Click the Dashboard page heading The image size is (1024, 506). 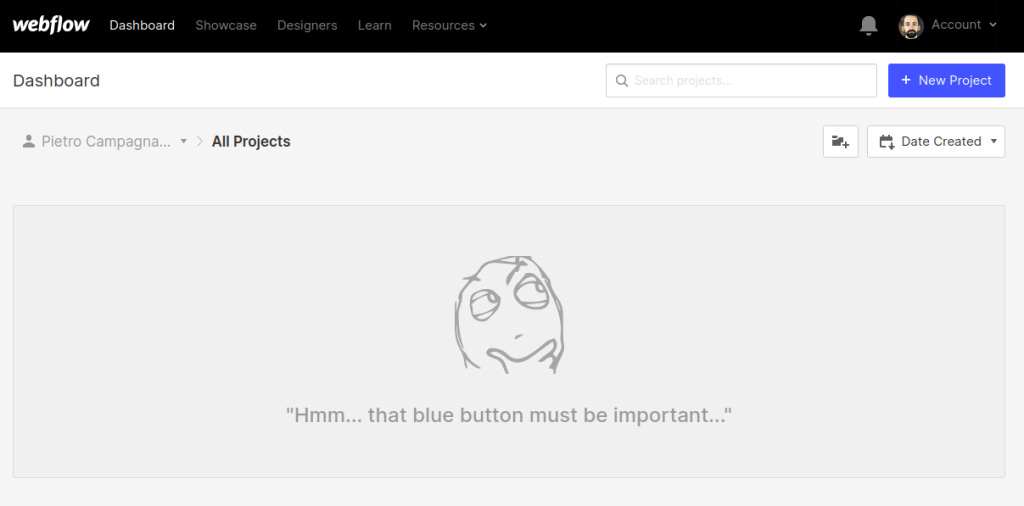coord(56,80)
